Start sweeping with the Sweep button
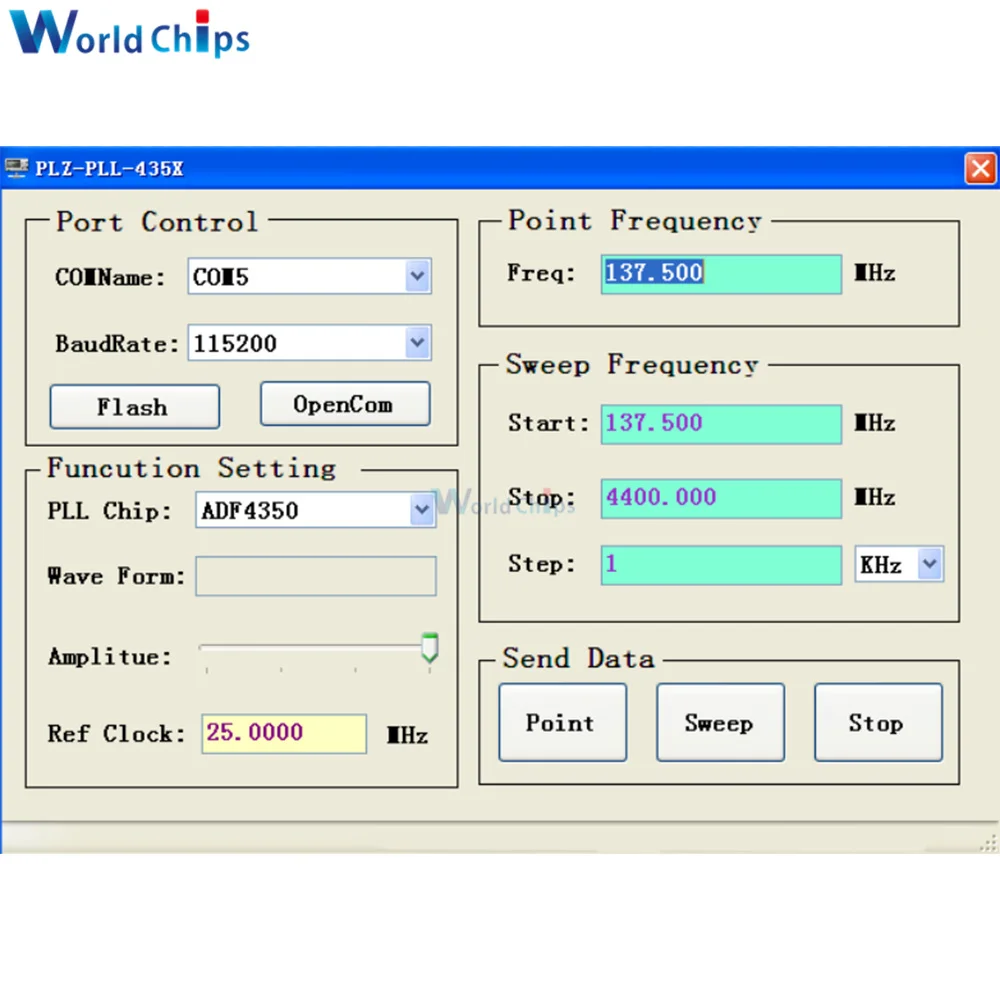This screenshot has height=1000, width=1000. (721, 723)
